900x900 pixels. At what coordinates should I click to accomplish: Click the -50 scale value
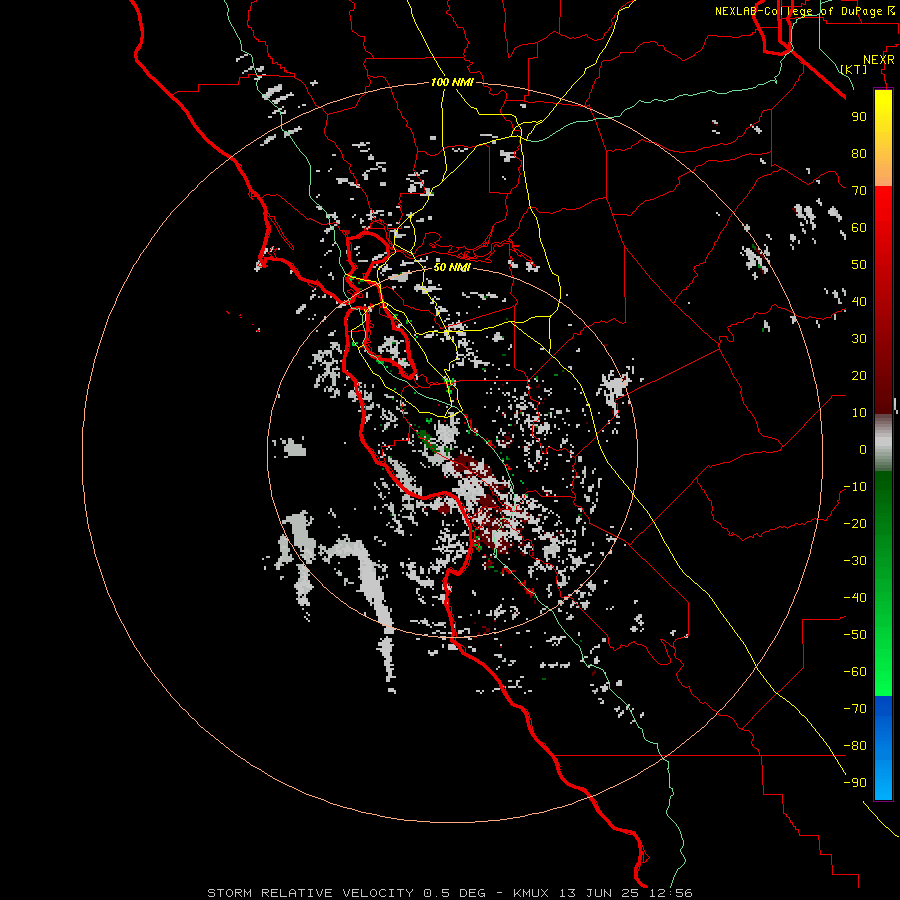tap(855, 635)
